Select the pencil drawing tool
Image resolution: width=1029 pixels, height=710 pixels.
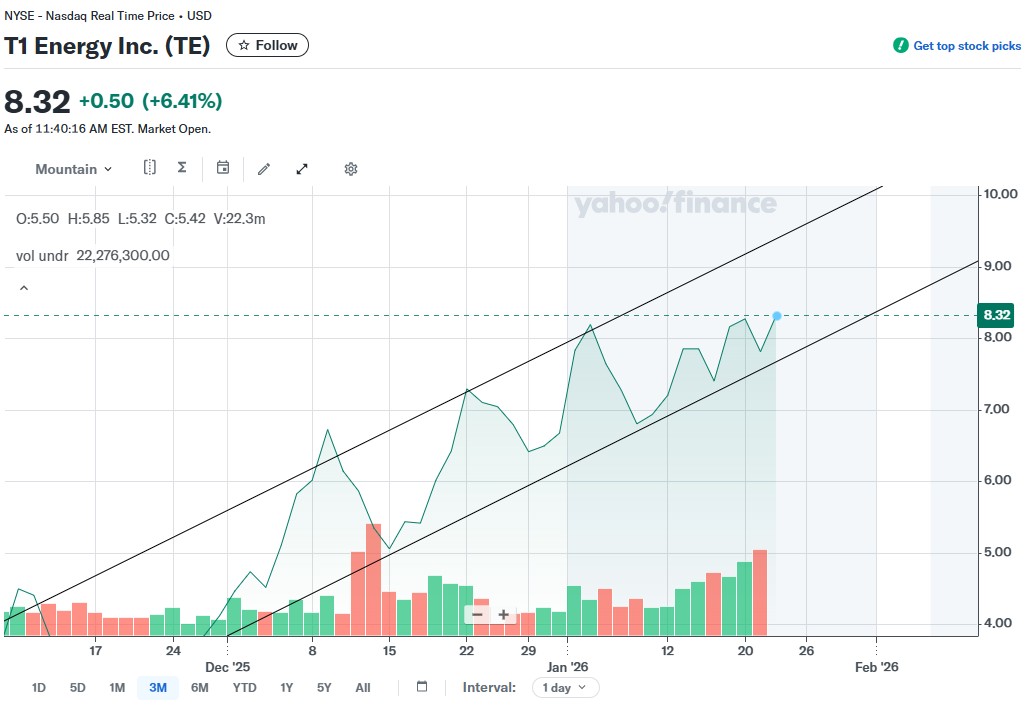tap(264, 169)
